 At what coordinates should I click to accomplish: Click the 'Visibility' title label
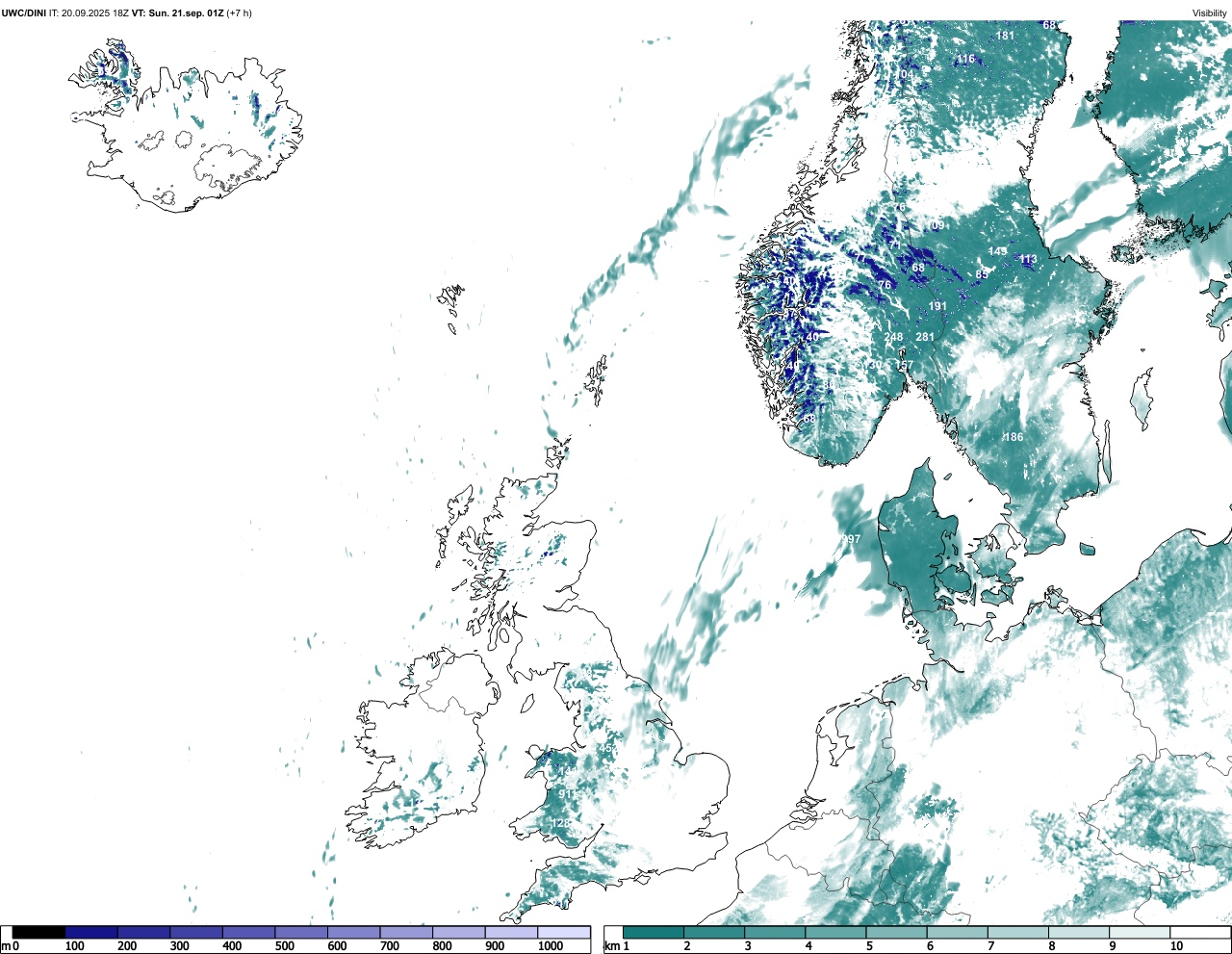pos(1210,13)
